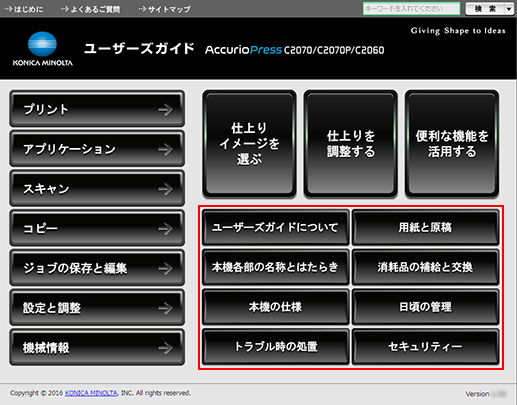This screenshot has width=517, height=405.
Task: Select the 仕上りを調整する tile
Action: [x=351, y=144]
